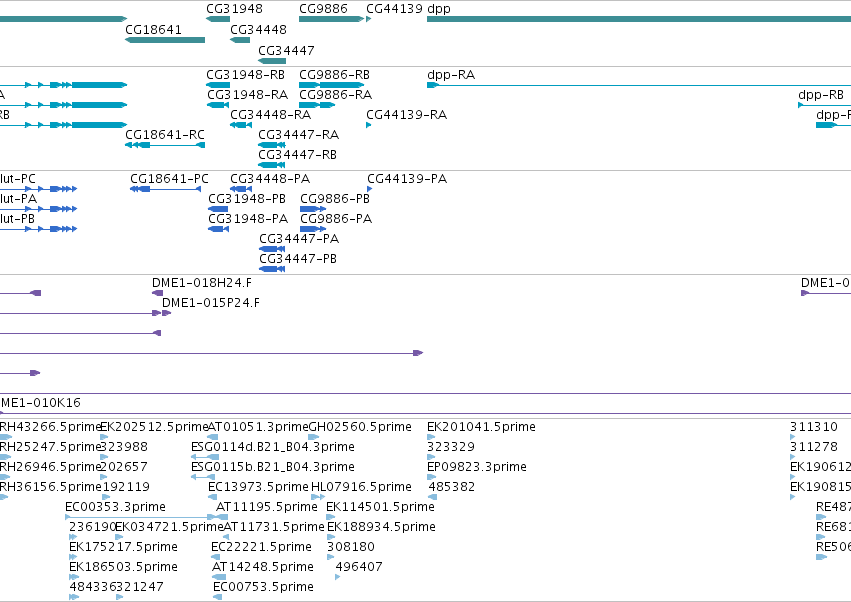Select EST RH43266.5prime
Screen dimensions: 851x602
[51, 427]
